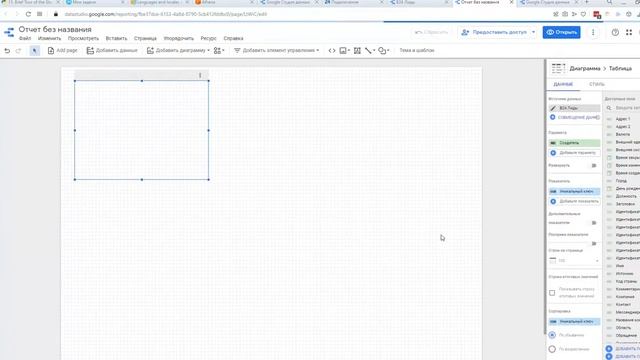
Task: Click the report title Отчет без названия
Action: 55,29
